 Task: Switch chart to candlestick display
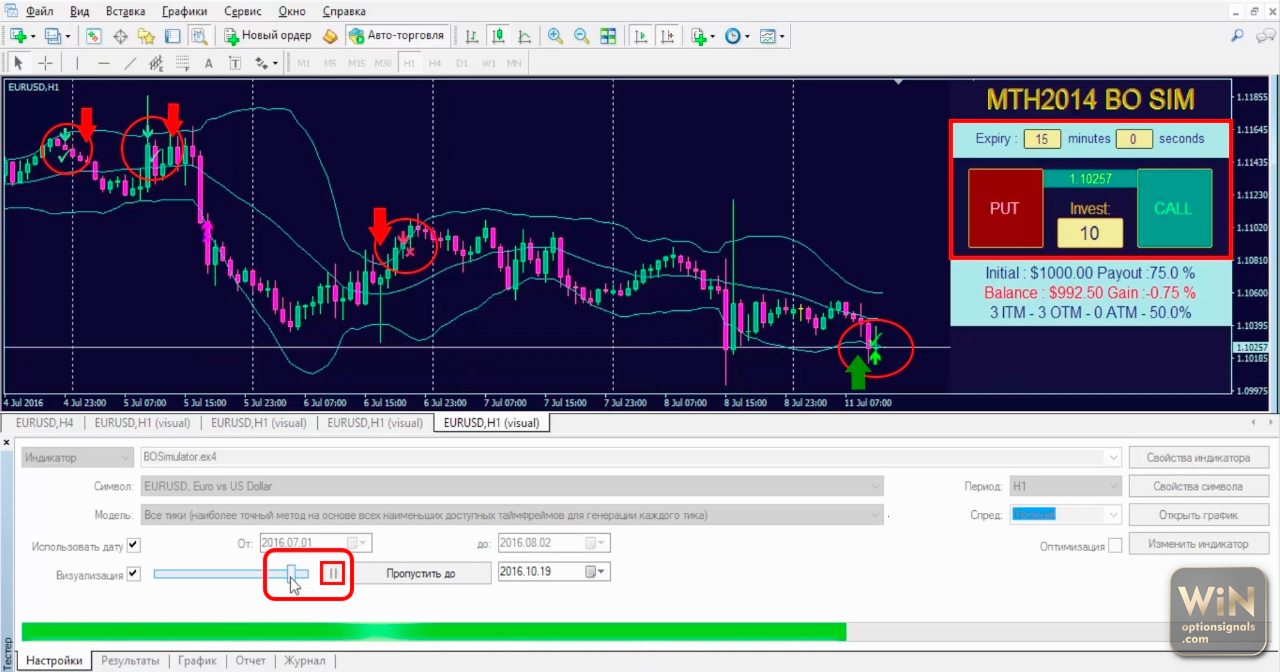[498, 36]
